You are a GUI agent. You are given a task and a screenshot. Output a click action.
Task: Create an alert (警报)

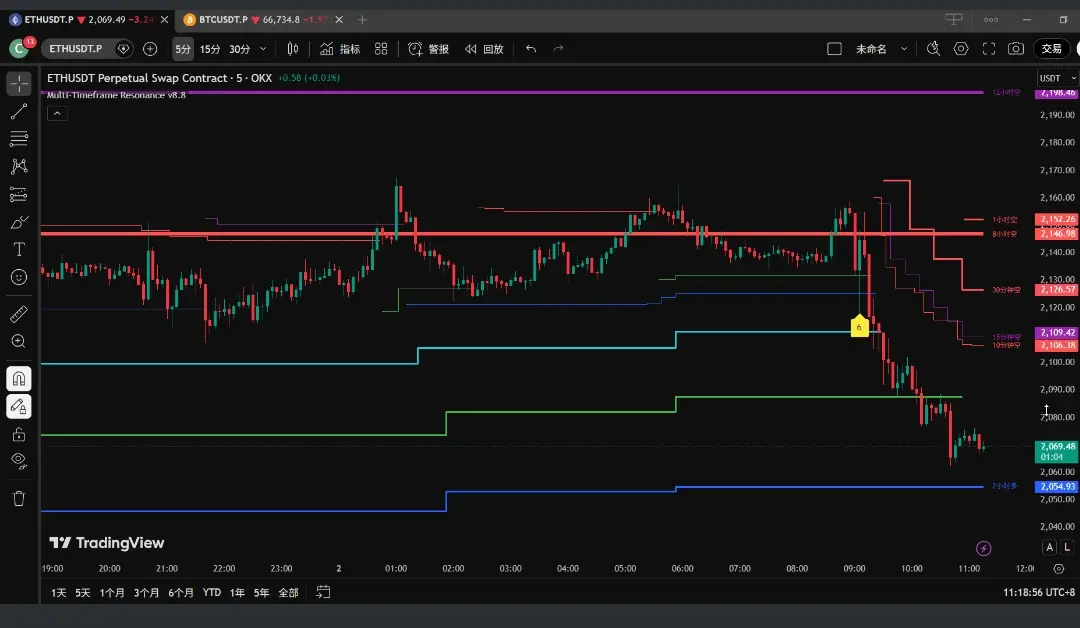click(428, 49)
